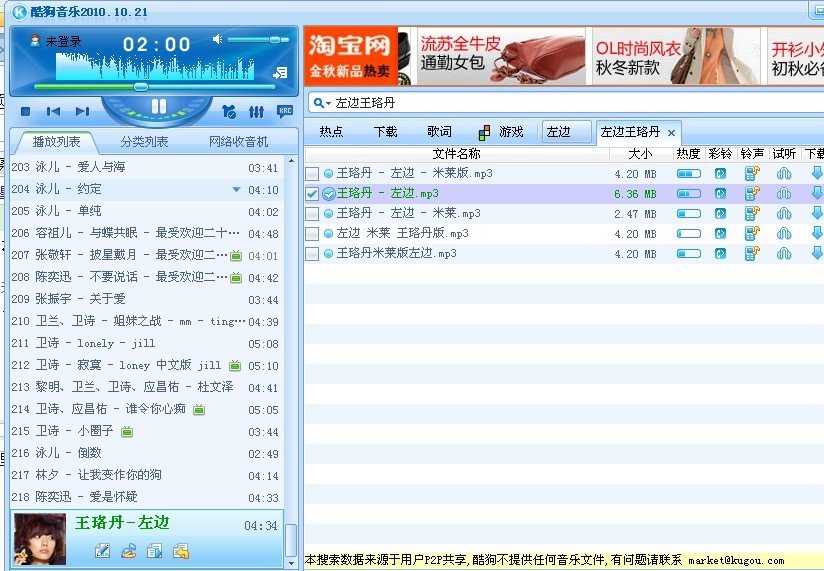Click the document icon under 王珞丹-左边
Image resolution: width=824 pixels, height=571 pixels.
(155, 551)
